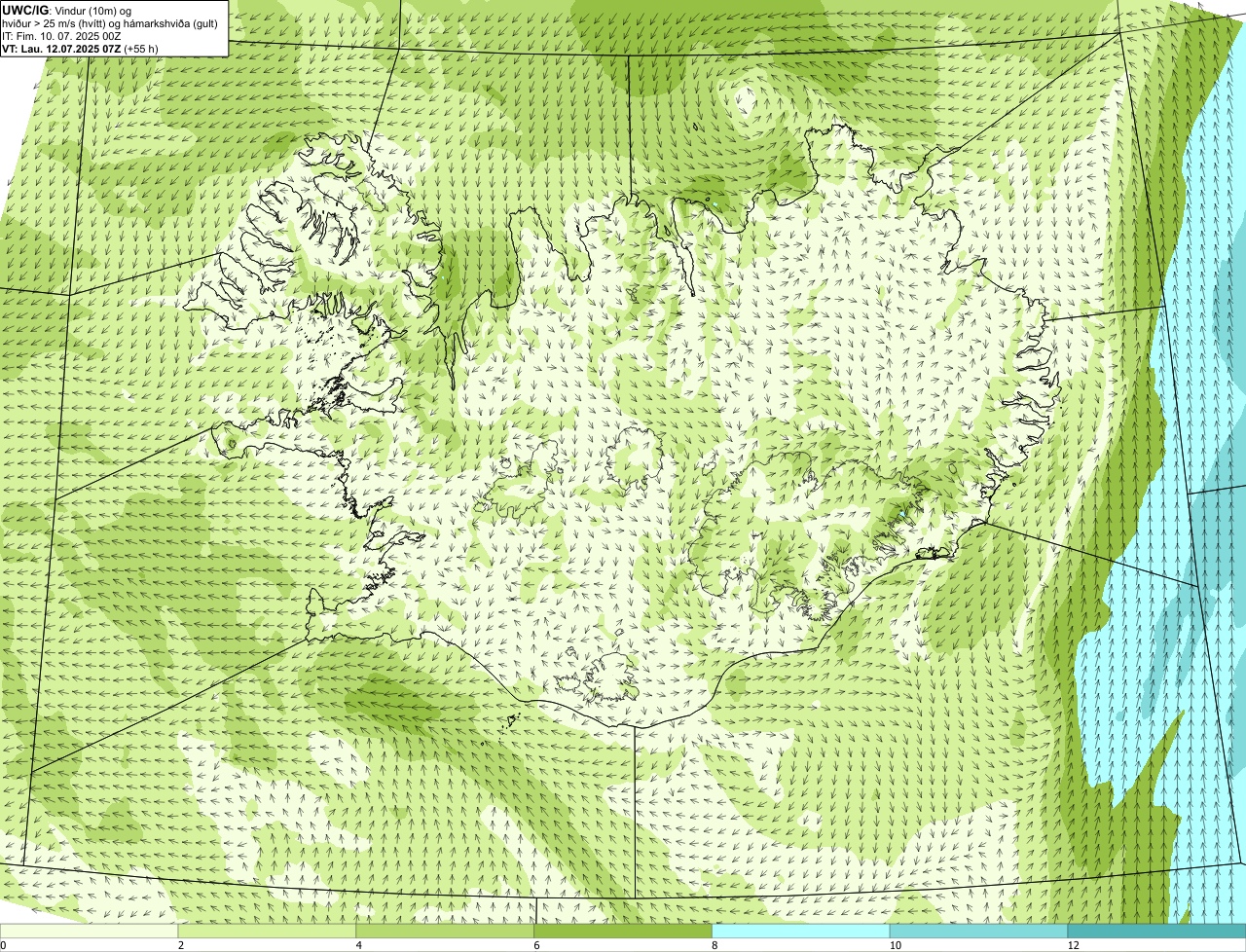The width and height of the screenshot is (1246, 952).
Task: Choose the cyan 10–12 m/s legend swatch
Action: (x=979, y=931)
